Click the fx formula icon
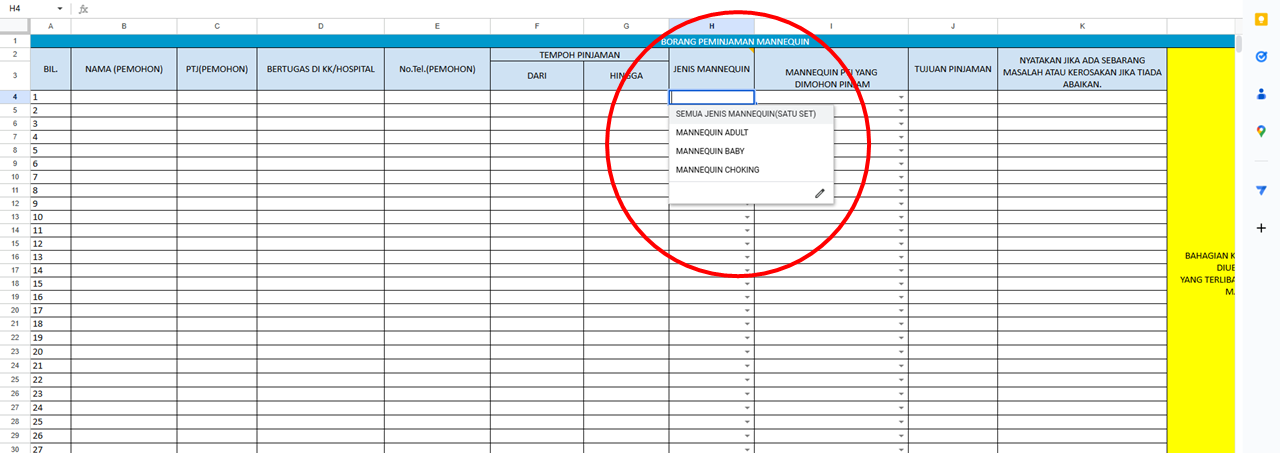 point(83,8)
